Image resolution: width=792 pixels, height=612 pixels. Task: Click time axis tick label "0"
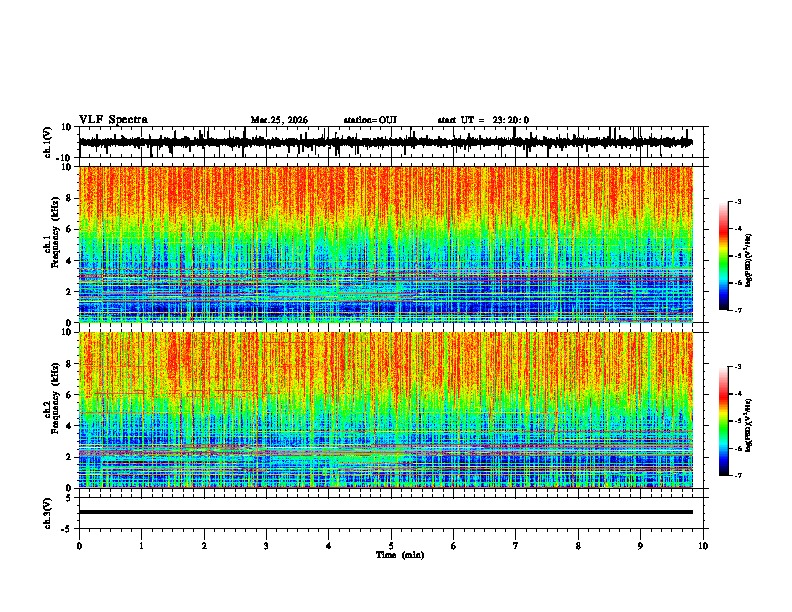tap(79, 546)
